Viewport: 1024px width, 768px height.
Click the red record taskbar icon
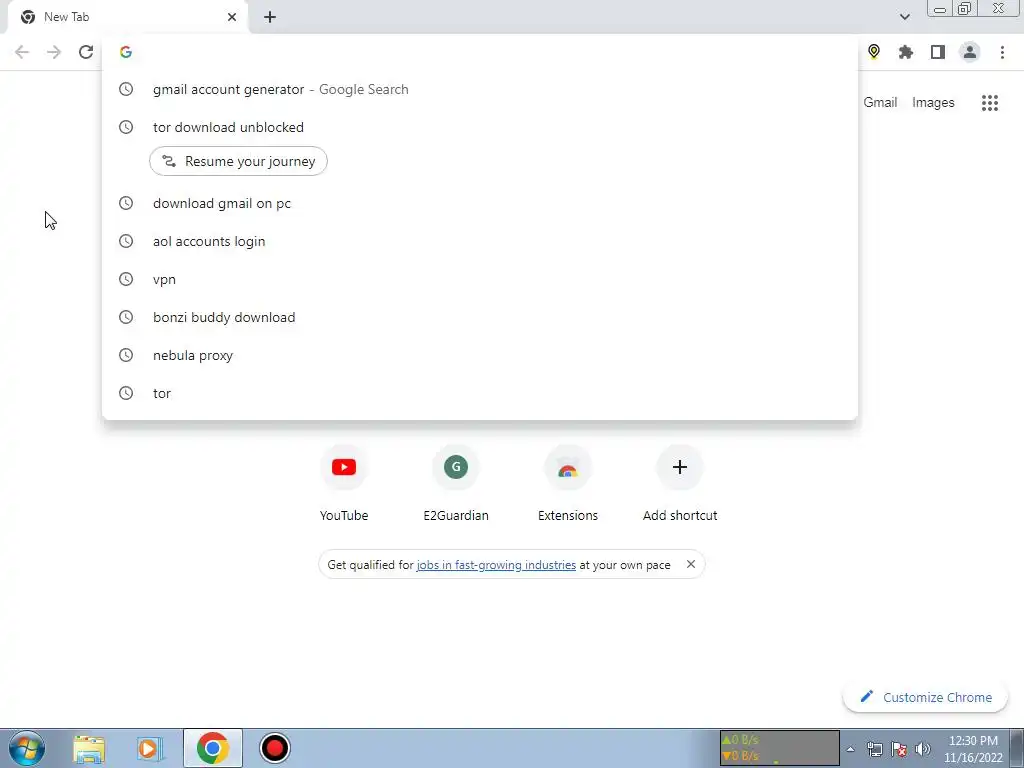pos(274,748)
